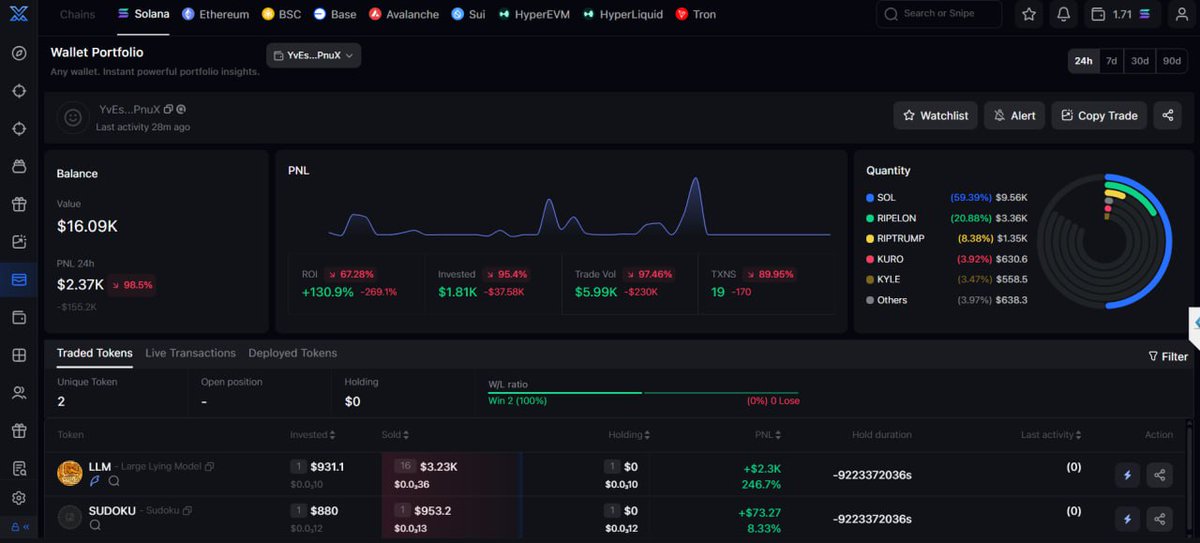Select the highlighted Wallet Portfolio sidebar icon
Screen dimensions: 1200x543
tap(19, 280)
